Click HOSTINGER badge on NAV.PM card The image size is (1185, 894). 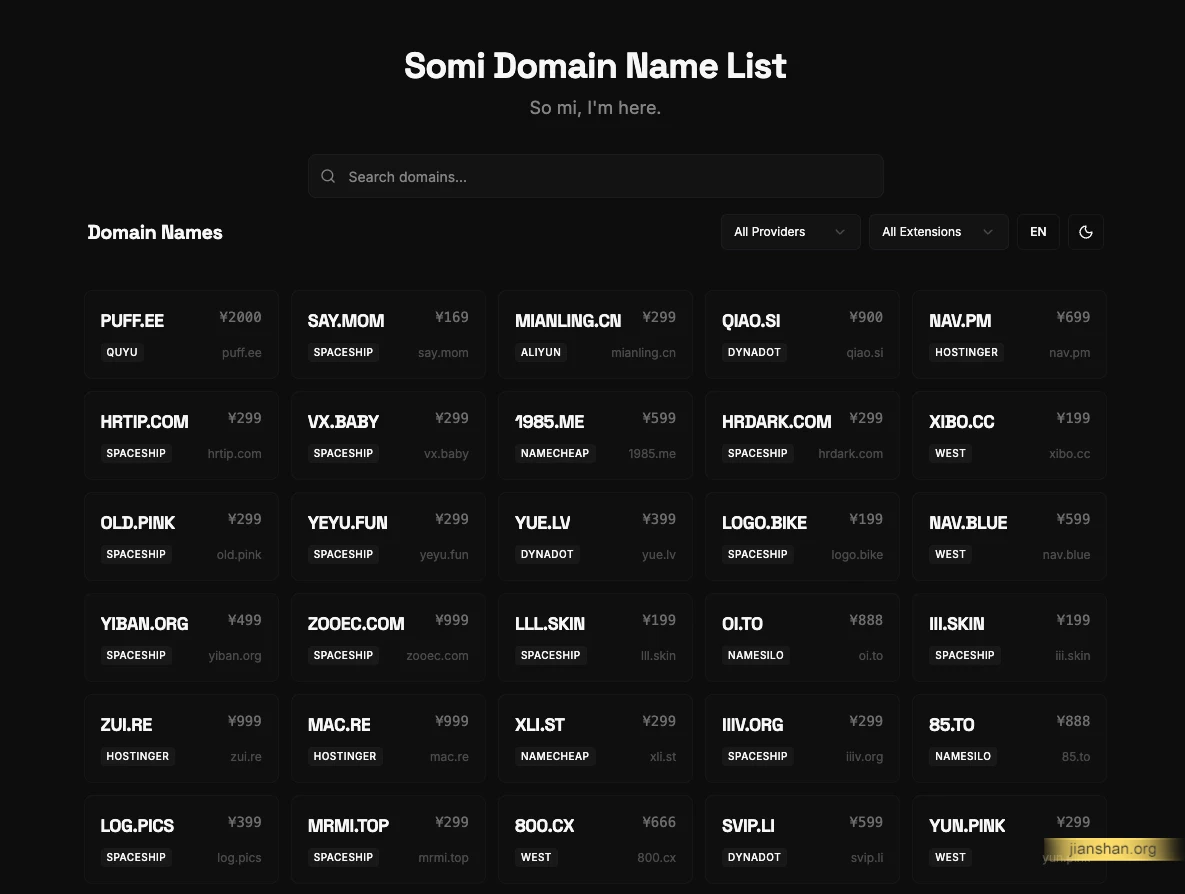click(x=967, y=352)
